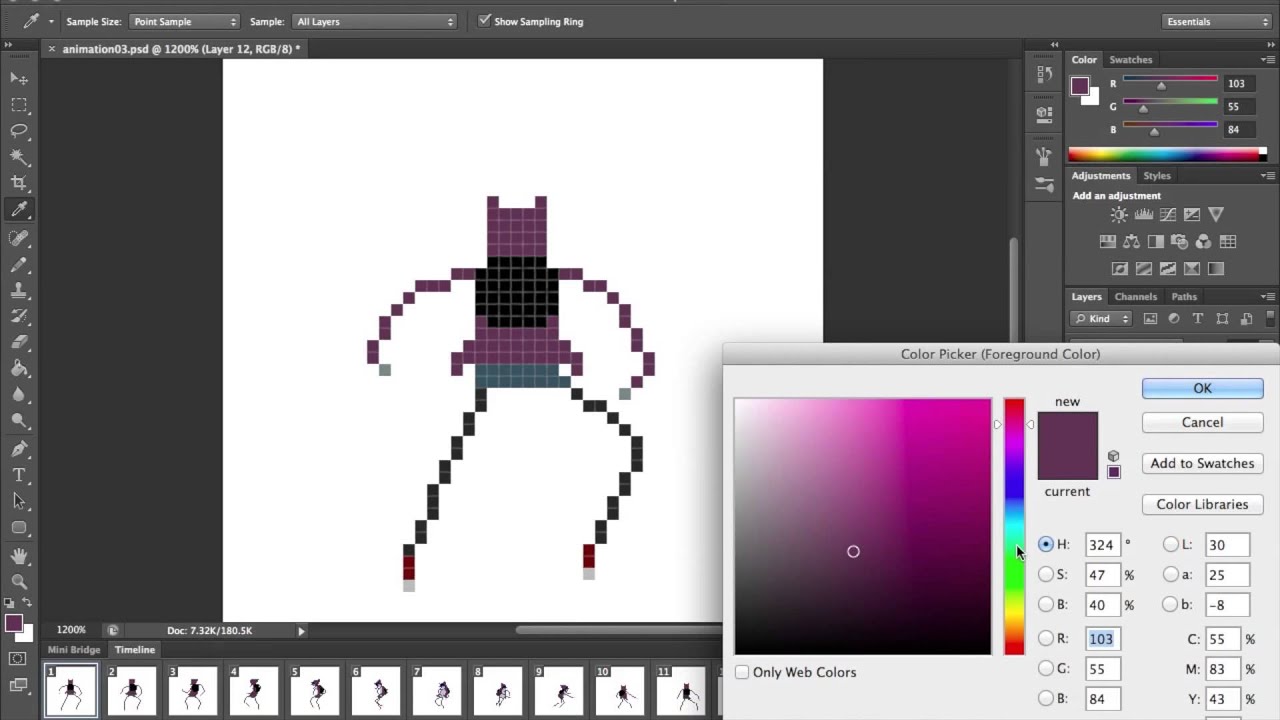Add a Photo Filter adjustment
Screen dimensions: 1280x720
(1179, 241)
